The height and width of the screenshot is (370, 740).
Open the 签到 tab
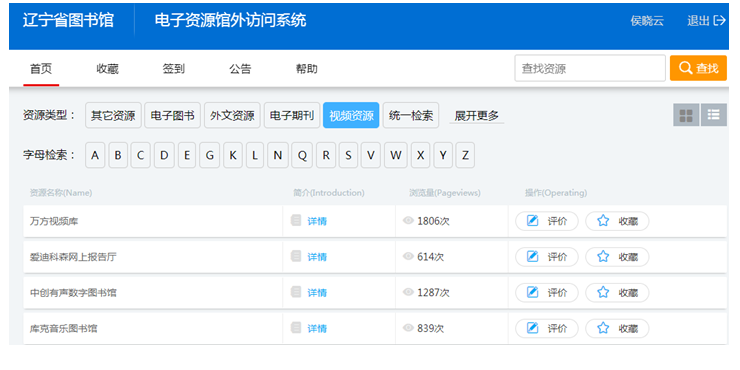(x=174, y=69)
